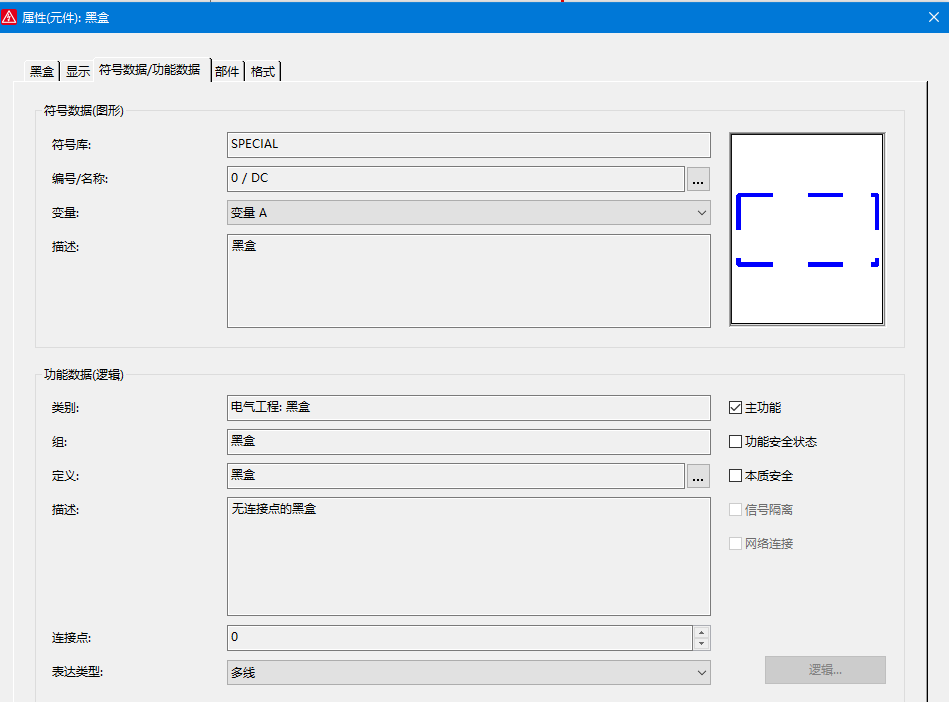Enable the 功能安全状态 checkbox

pyautogui.click(x=735, y=442)
